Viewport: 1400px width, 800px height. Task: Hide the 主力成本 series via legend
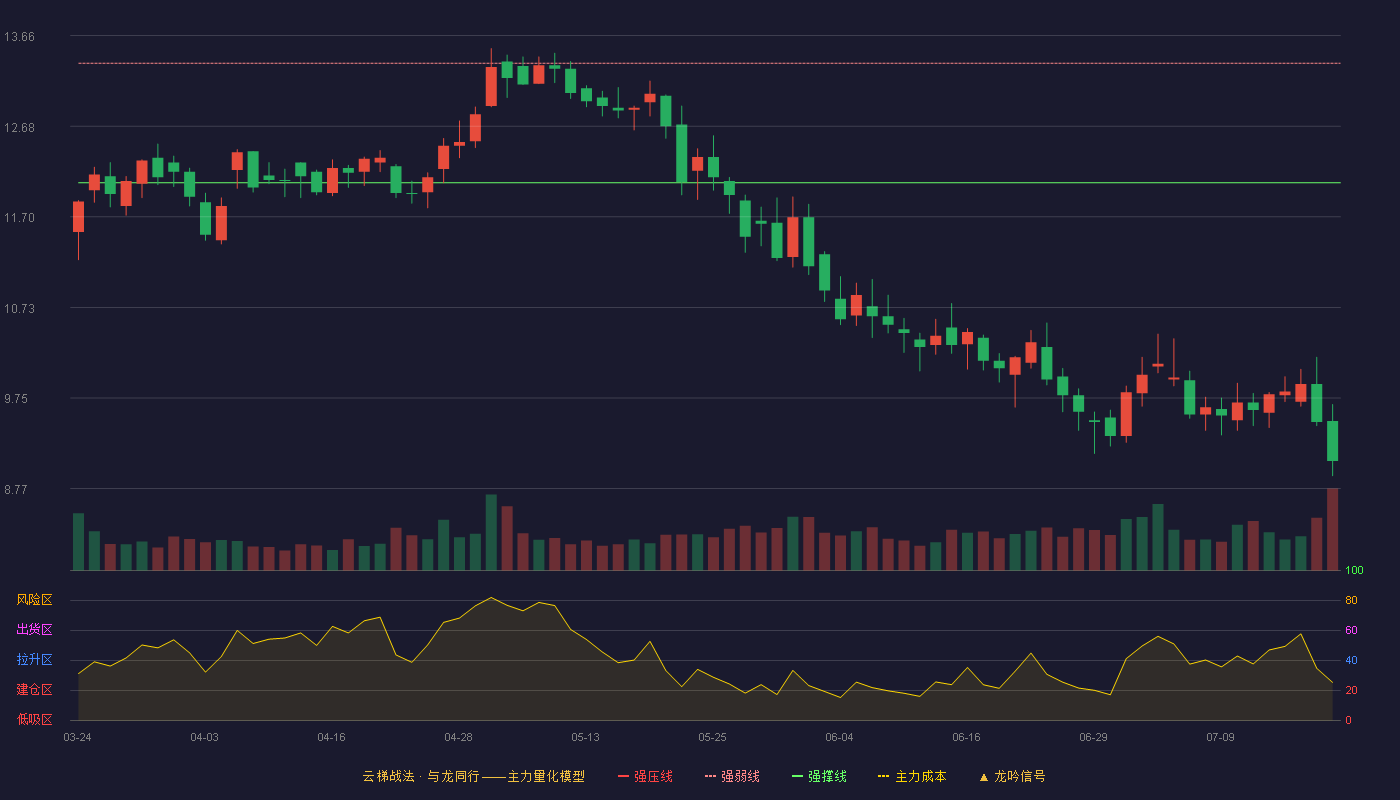coord(912,776)
